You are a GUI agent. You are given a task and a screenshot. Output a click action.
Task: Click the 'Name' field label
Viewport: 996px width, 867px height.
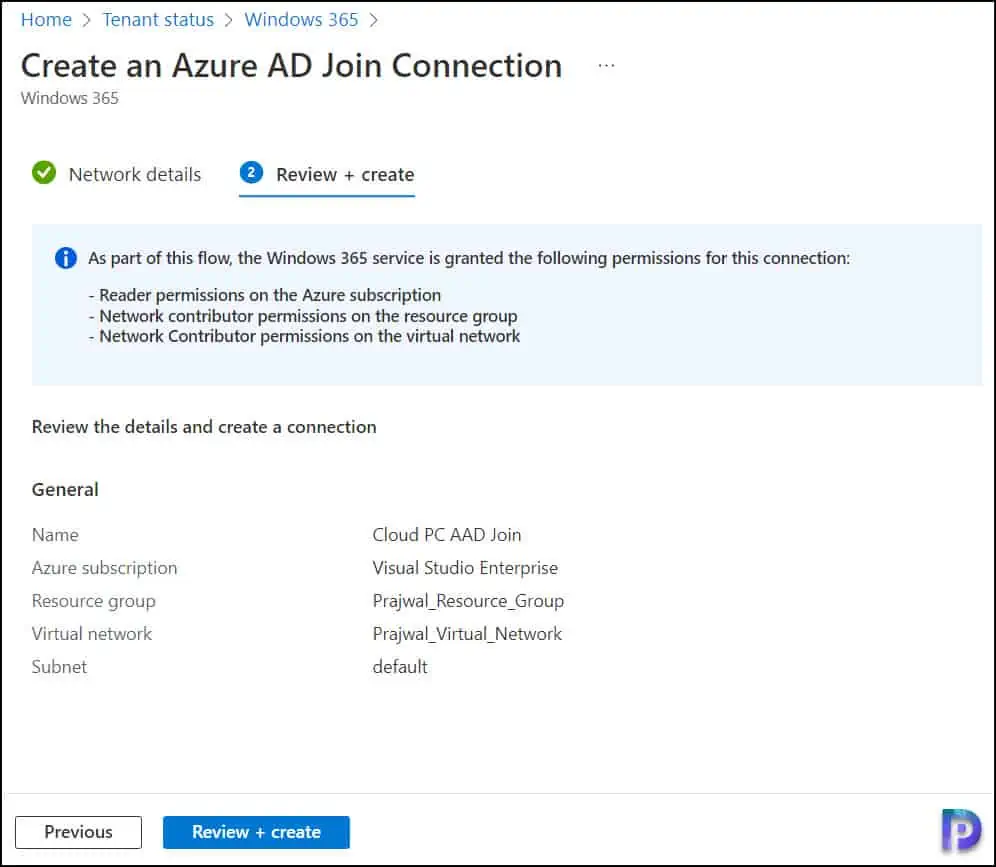pos(55,535)
